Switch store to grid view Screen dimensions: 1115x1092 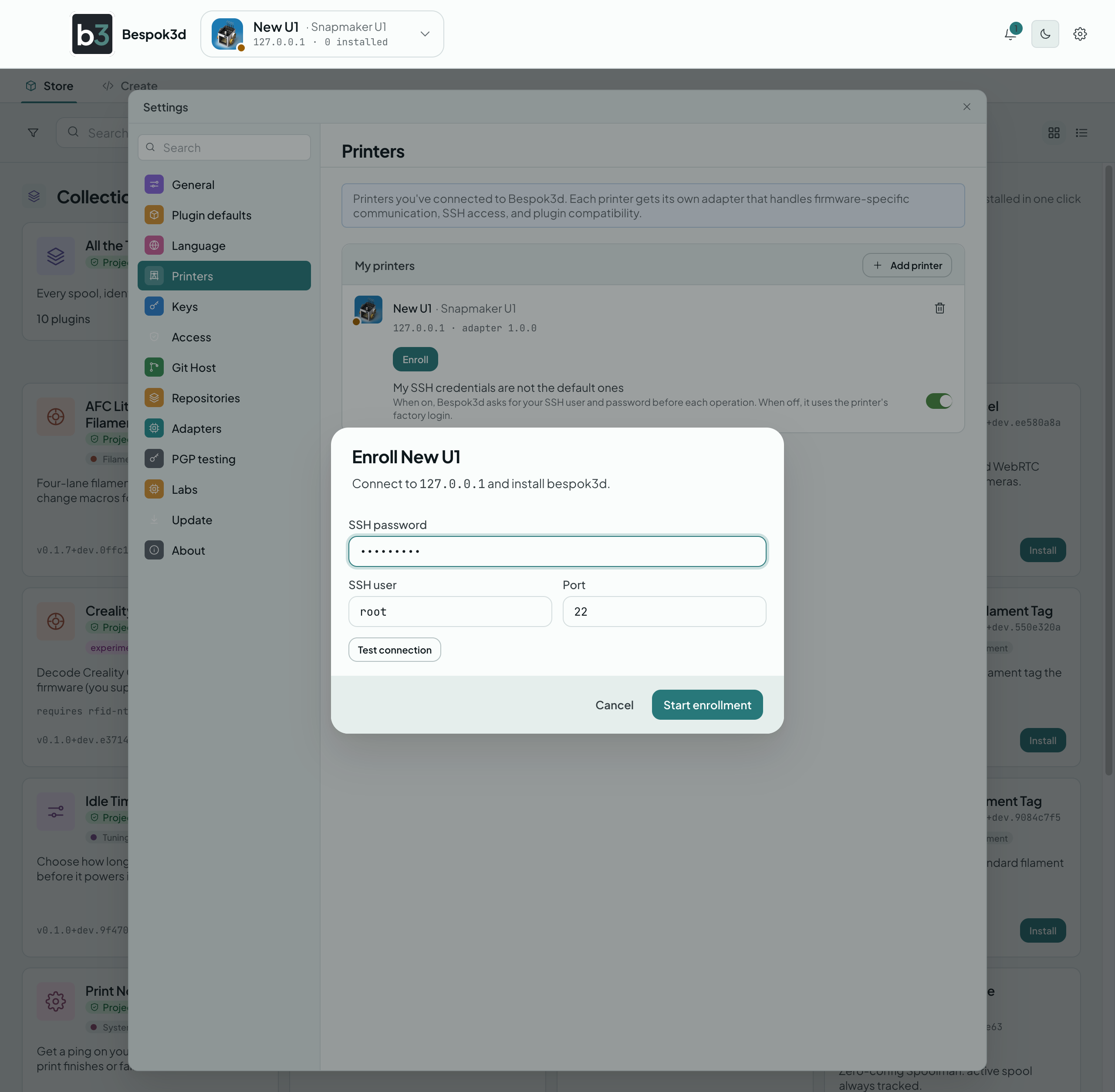(1054, 132)
